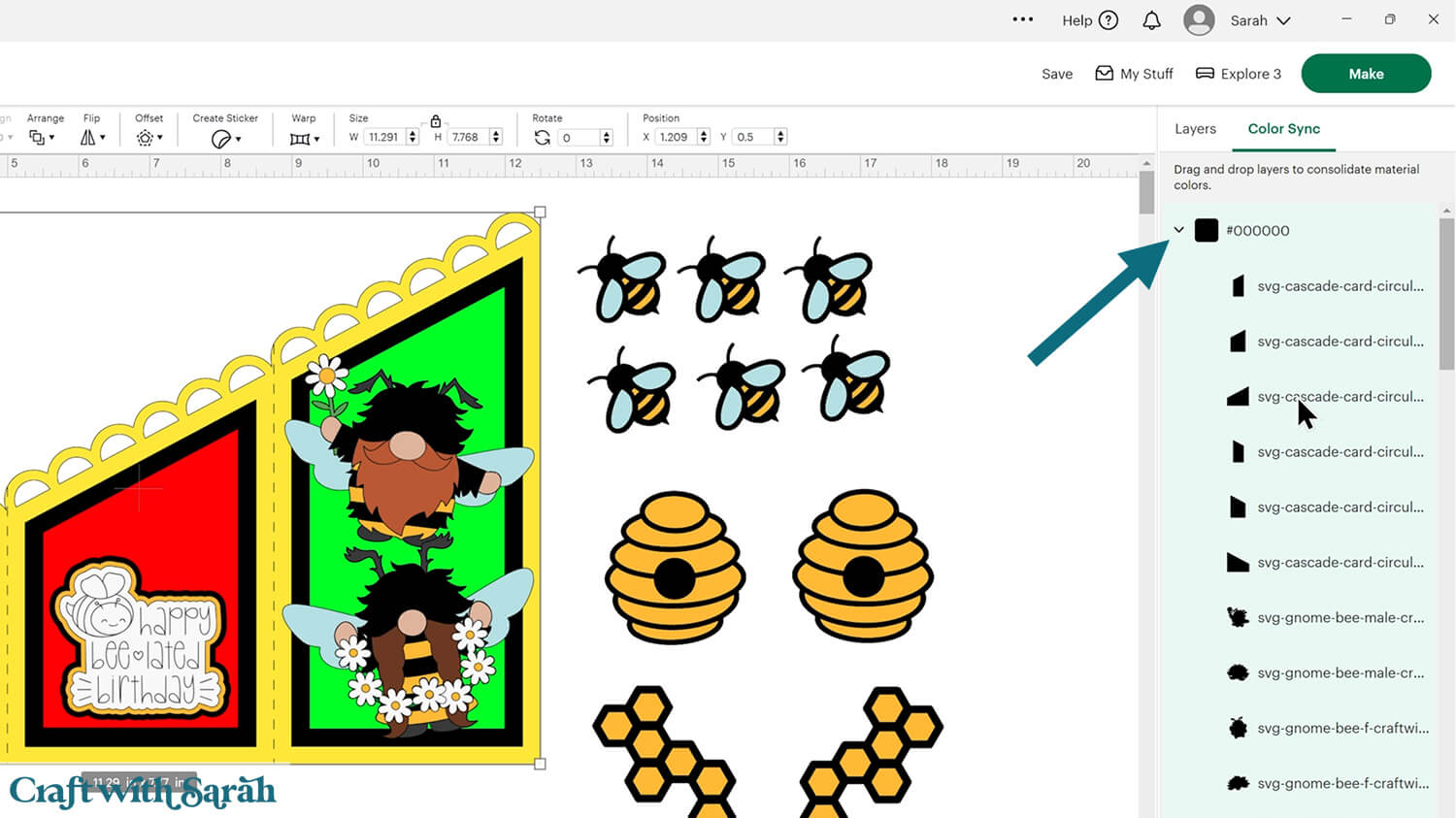Image resolution: width=1456 pixels, height=818 pixels.
Task: Click the Color Sync panel scrollbar
Action: (x=1446, y=293)
